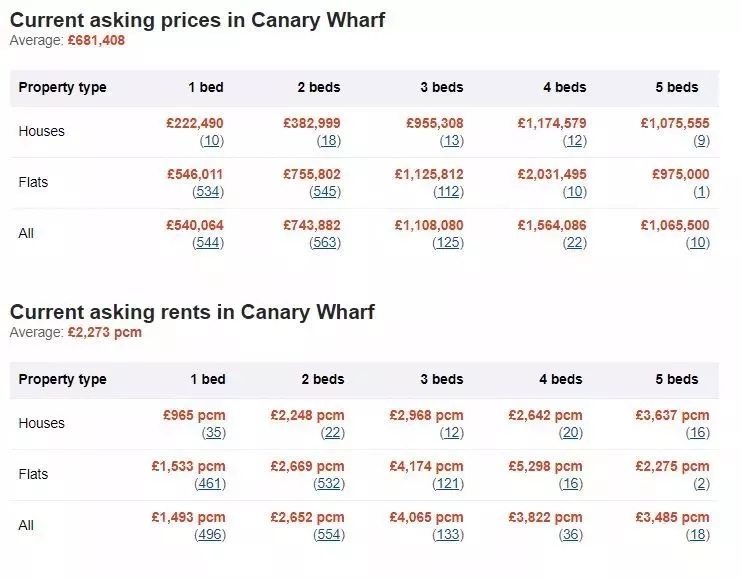Open the (496) all one-bed rentals link
Viewport: 742px width, 578px height.
click(x=210, y=535)
